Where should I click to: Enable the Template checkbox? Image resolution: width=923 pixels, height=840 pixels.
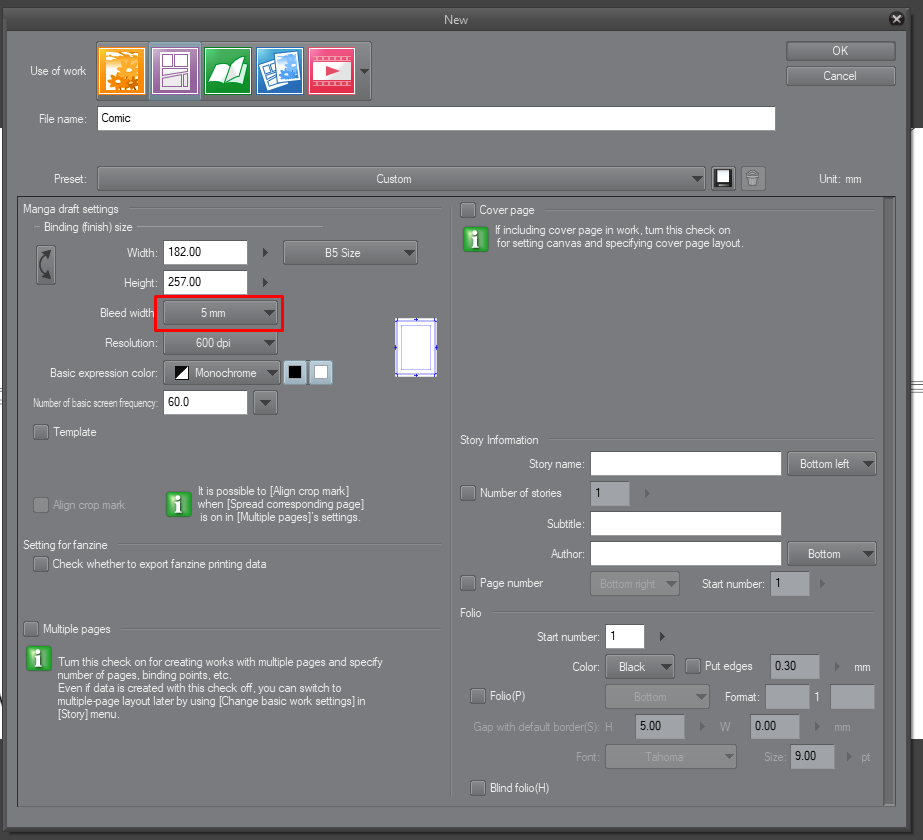click(41, 432)
